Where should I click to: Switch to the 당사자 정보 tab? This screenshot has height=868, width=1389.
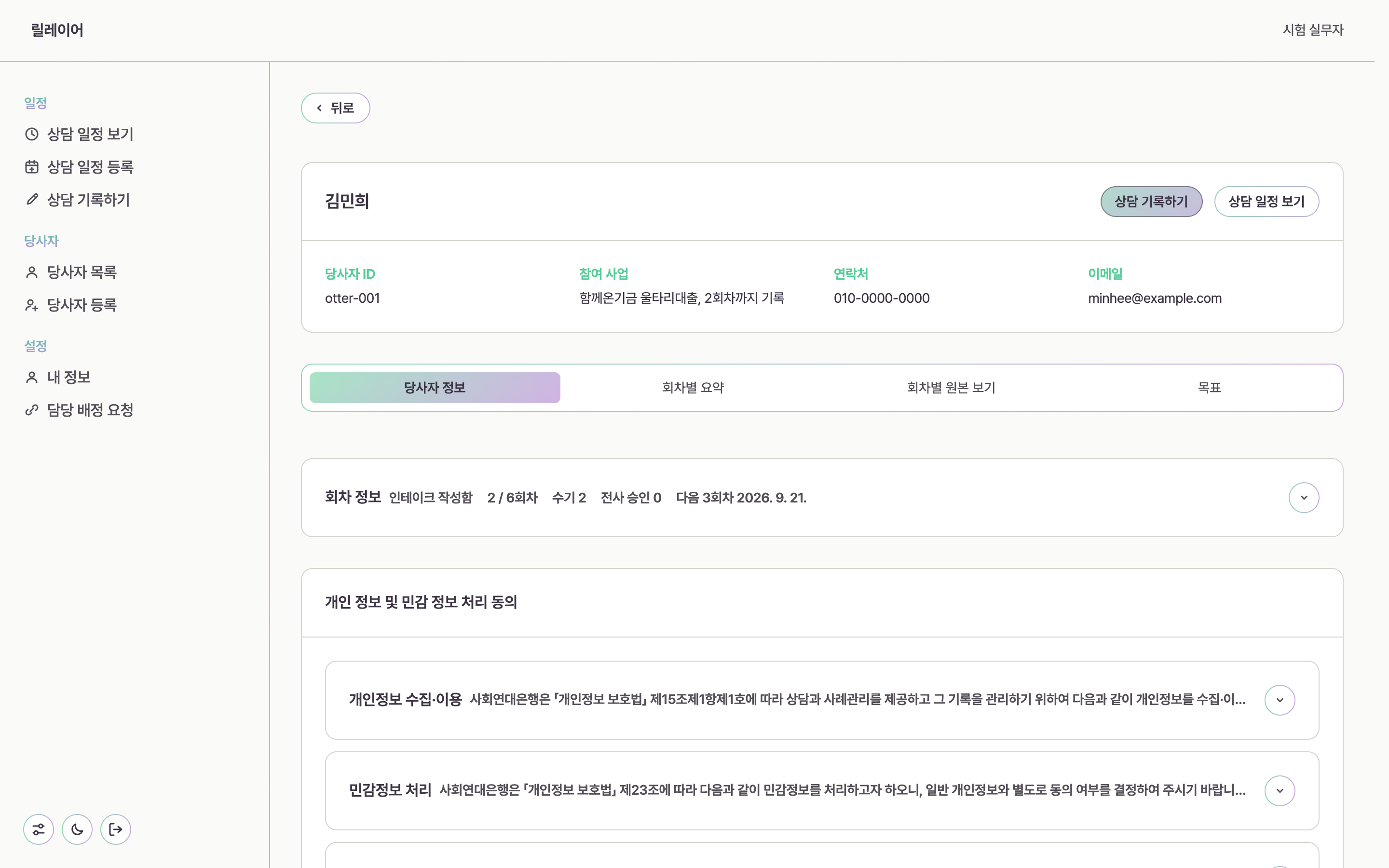point(435,388)
